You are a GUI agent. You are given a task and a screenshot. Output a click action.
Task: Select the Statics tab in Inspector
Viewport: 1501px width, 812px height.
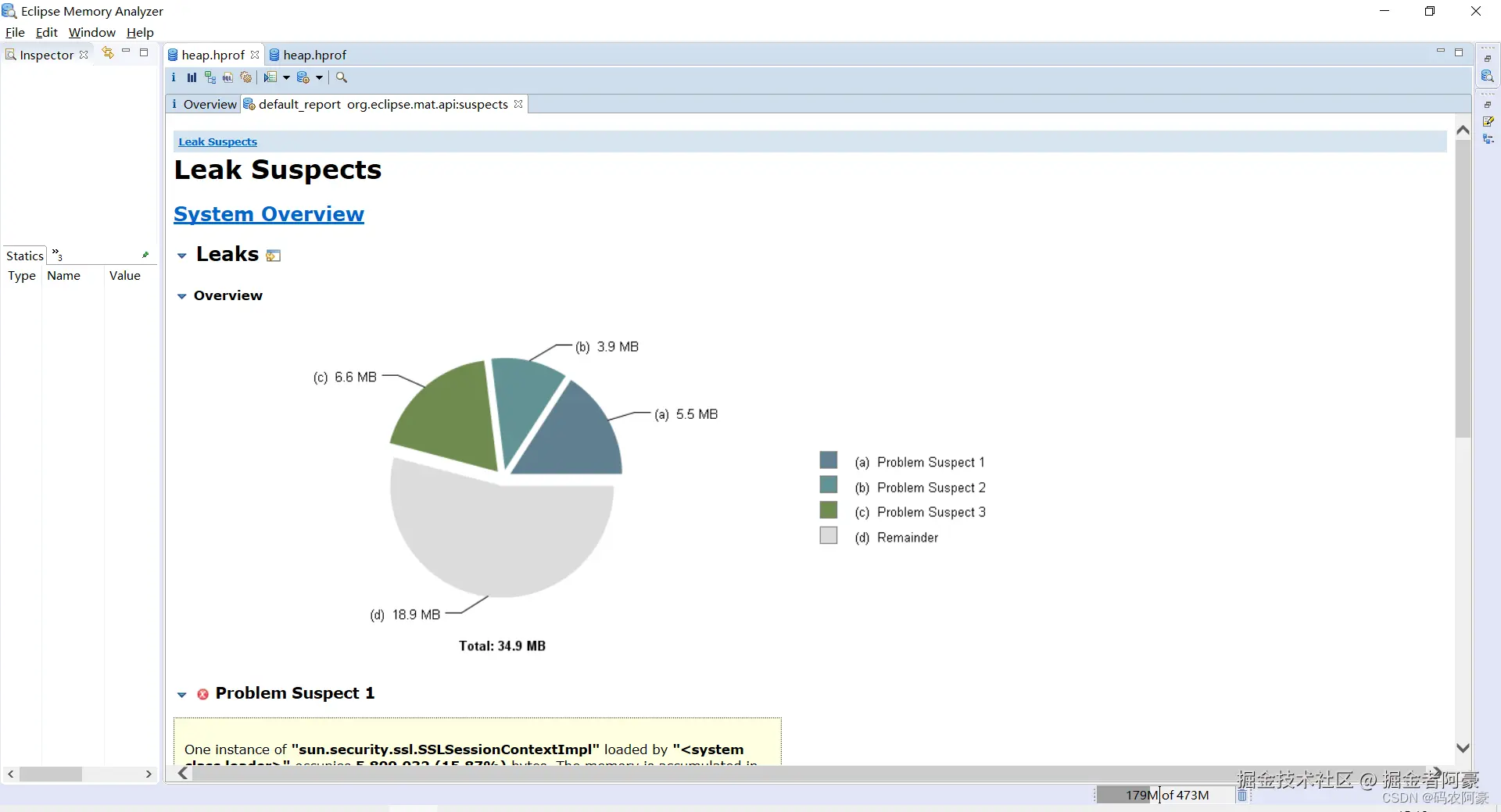tap(25, 256)
